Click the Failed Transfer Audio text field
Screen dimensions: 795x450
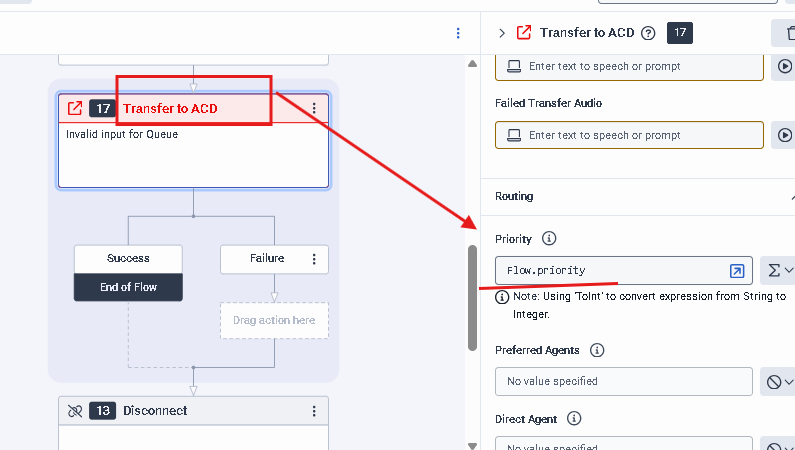[x=629, y=135]
